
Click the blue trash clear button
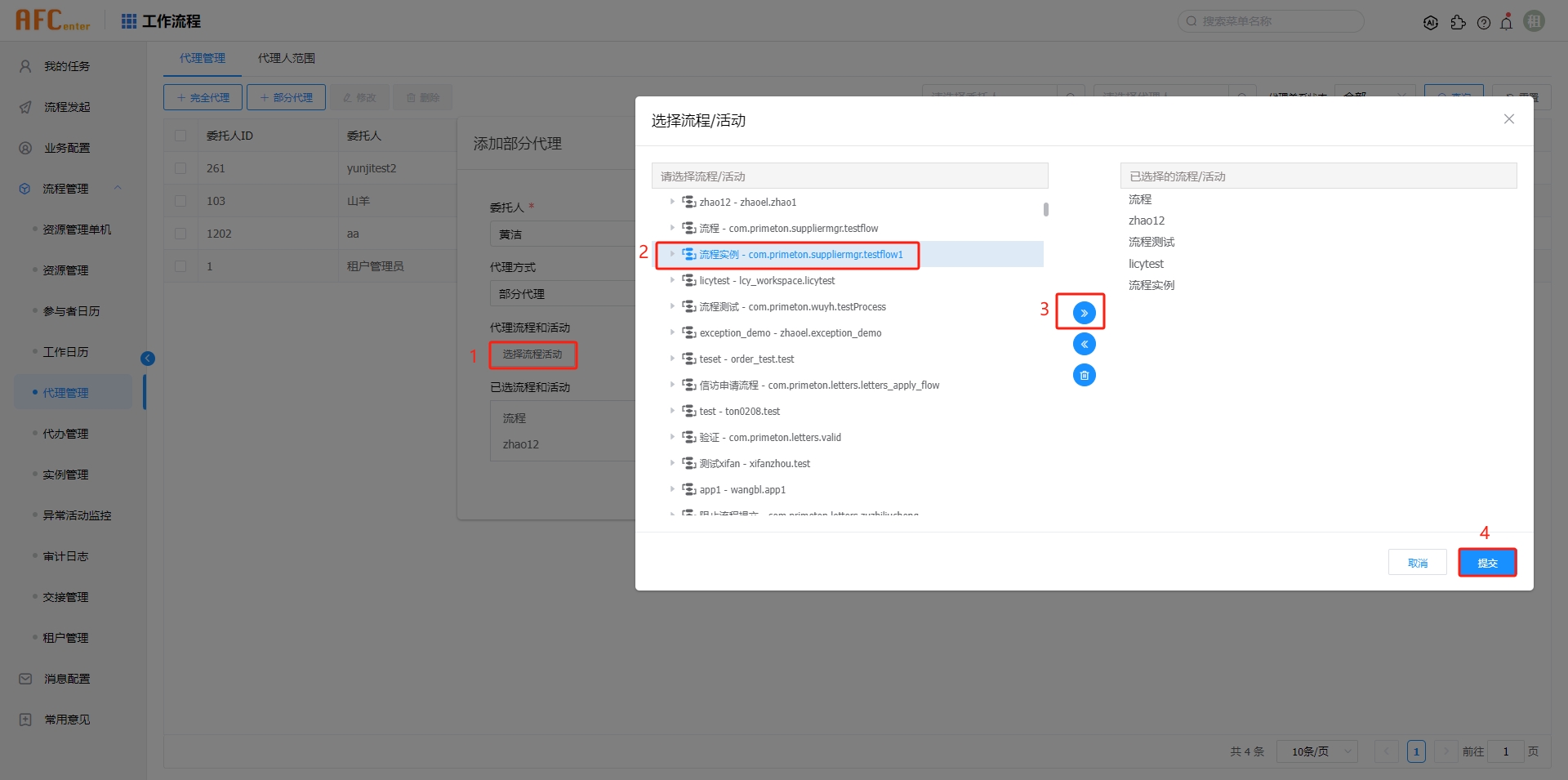point(1084,375)
